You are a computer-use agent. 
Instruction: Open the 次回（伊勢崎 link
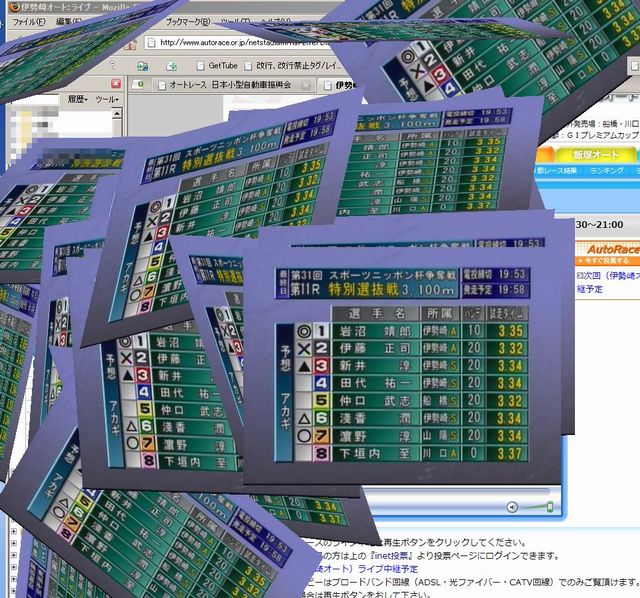click(x=608, y=276)
